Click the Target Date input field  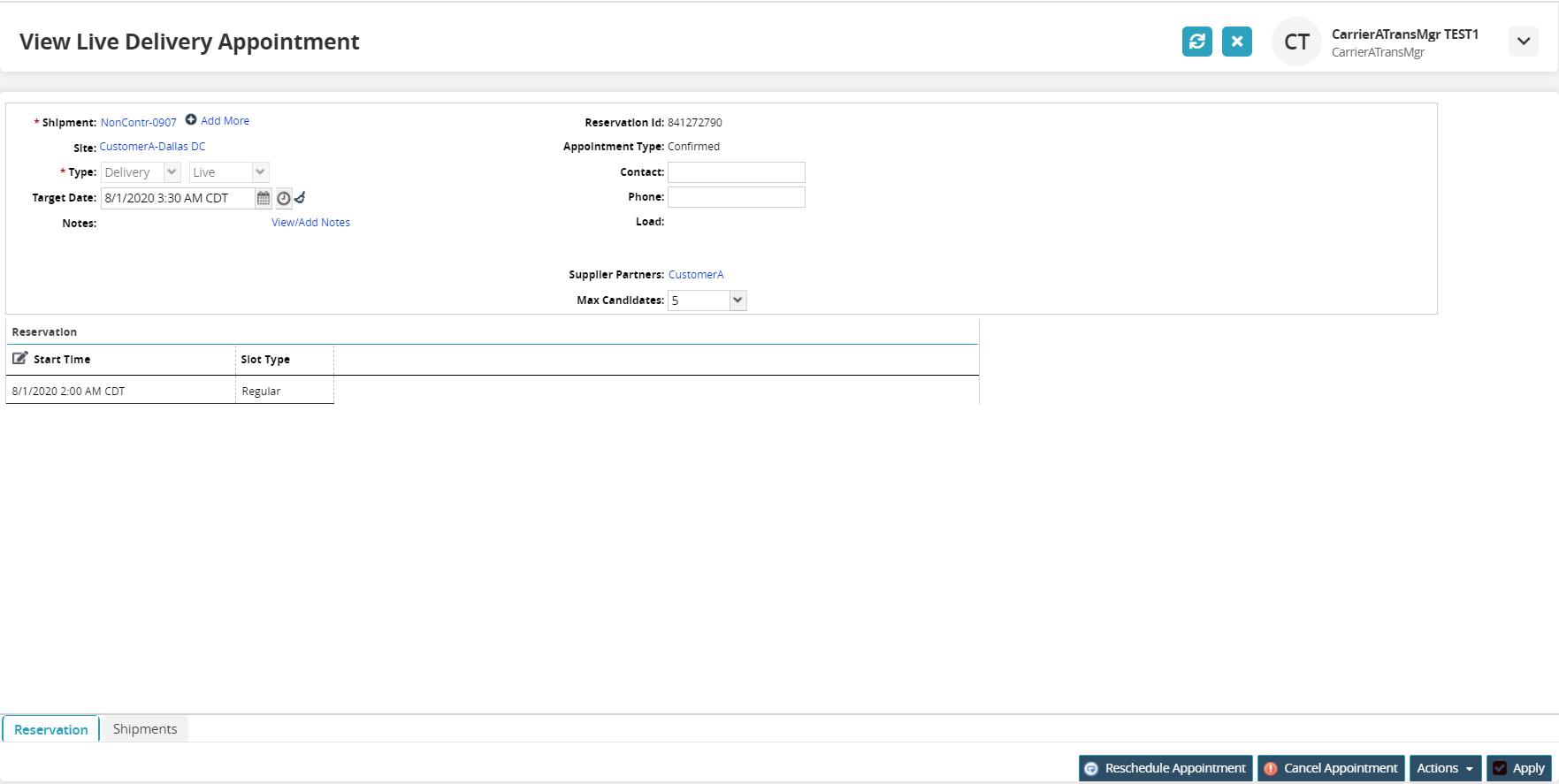(178, 198)
